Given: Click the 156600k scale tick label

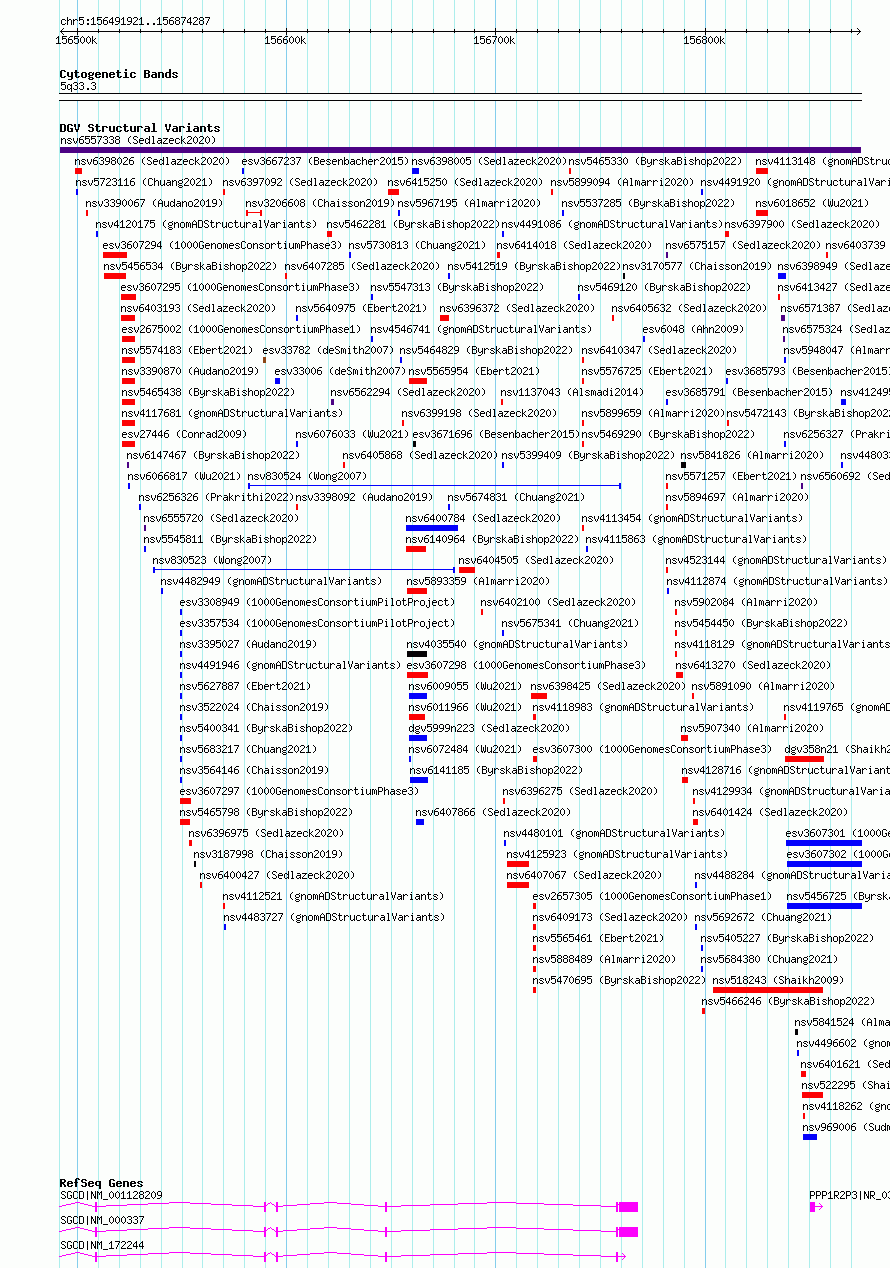Looking at the screenshot, I should click(285, 40).
